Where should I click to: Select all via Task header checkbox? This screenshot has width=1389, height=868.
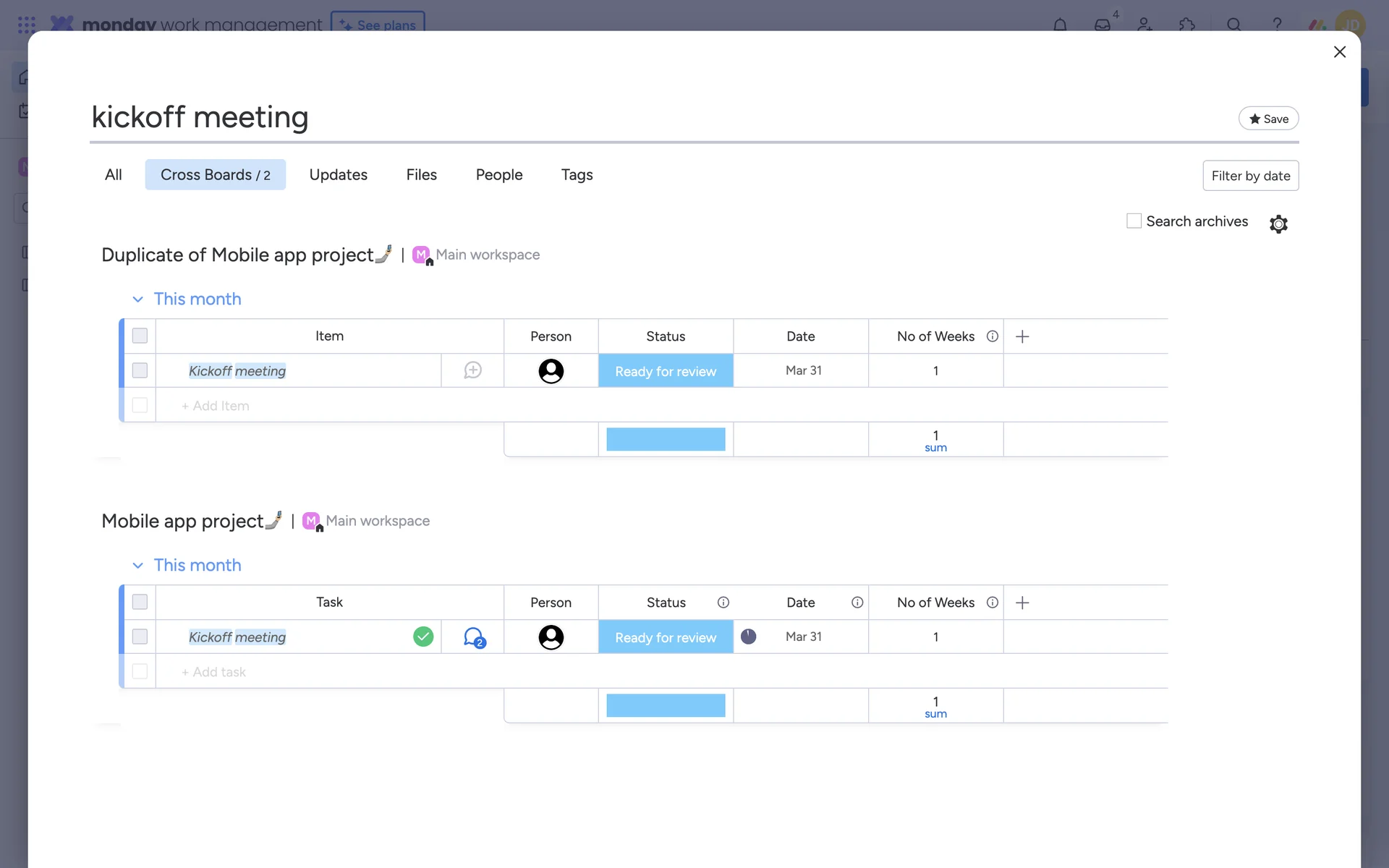[x=140, y=602]
